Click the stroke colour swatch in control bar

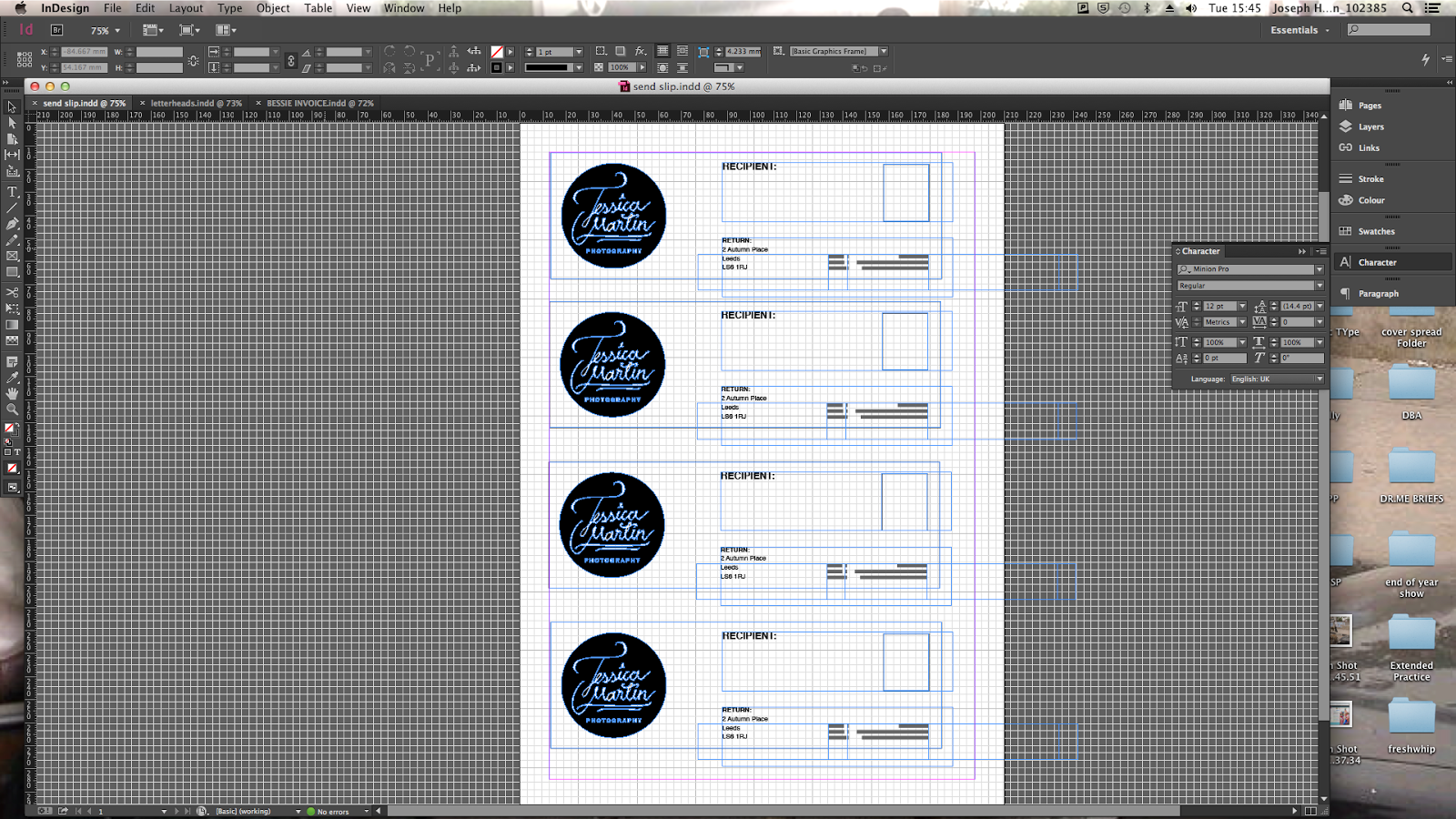coord(497,67)
